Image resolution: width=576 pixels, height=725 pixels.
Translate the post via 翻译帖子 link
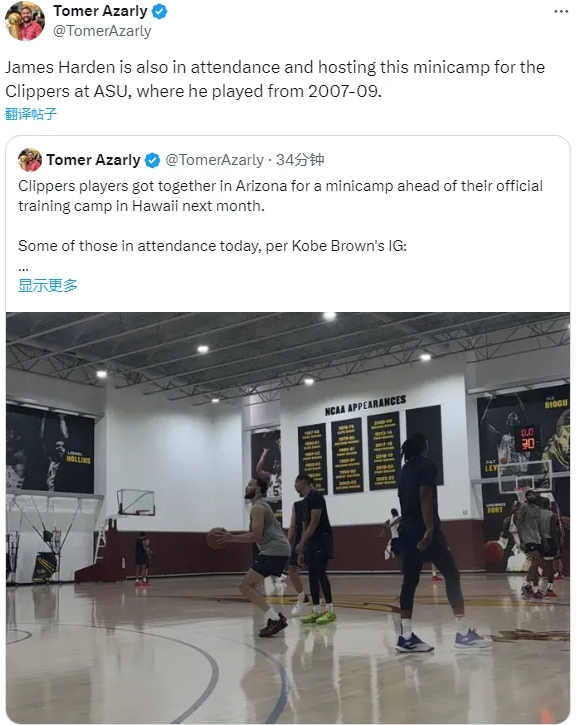coord(31,114)
